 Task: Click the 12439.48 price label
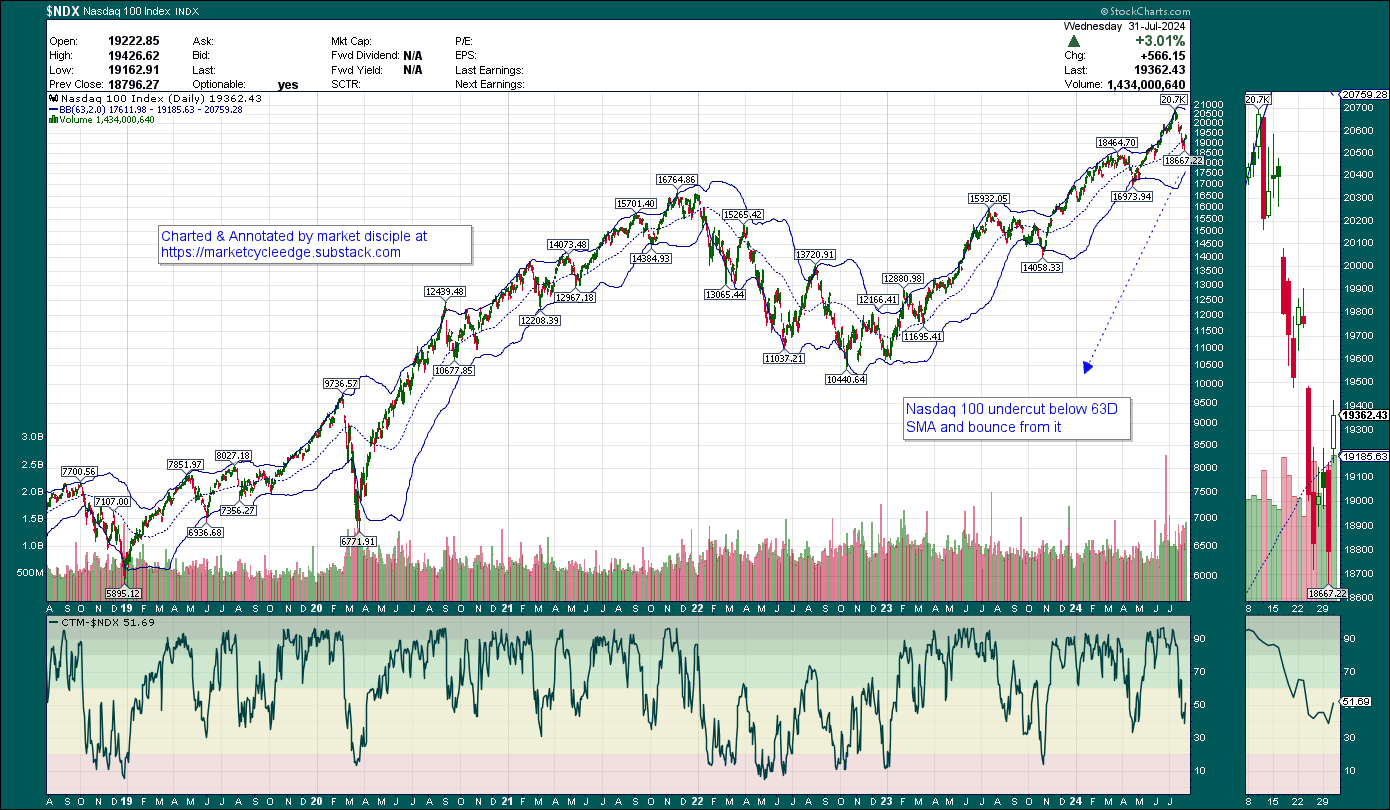pyautogui.click(x=445, y=292)
